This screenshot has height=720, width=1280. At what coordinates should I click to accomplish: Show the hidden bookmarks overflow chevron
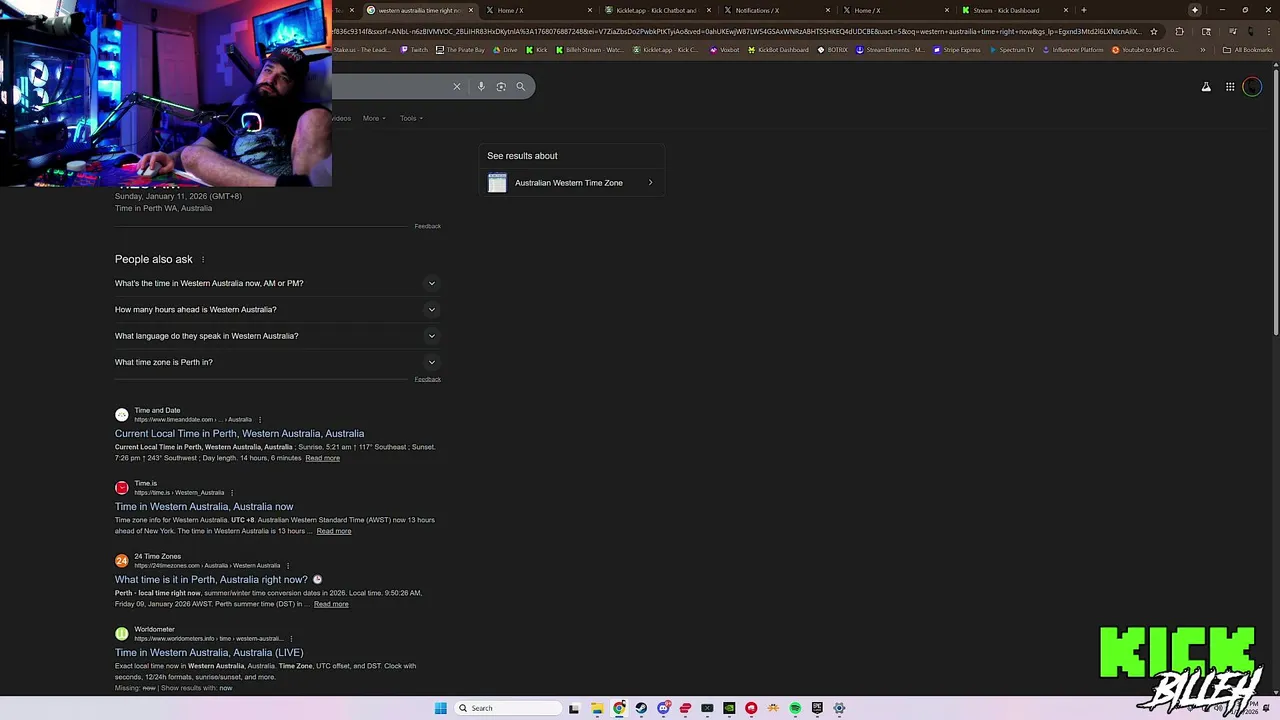[x=1203, y=50]
